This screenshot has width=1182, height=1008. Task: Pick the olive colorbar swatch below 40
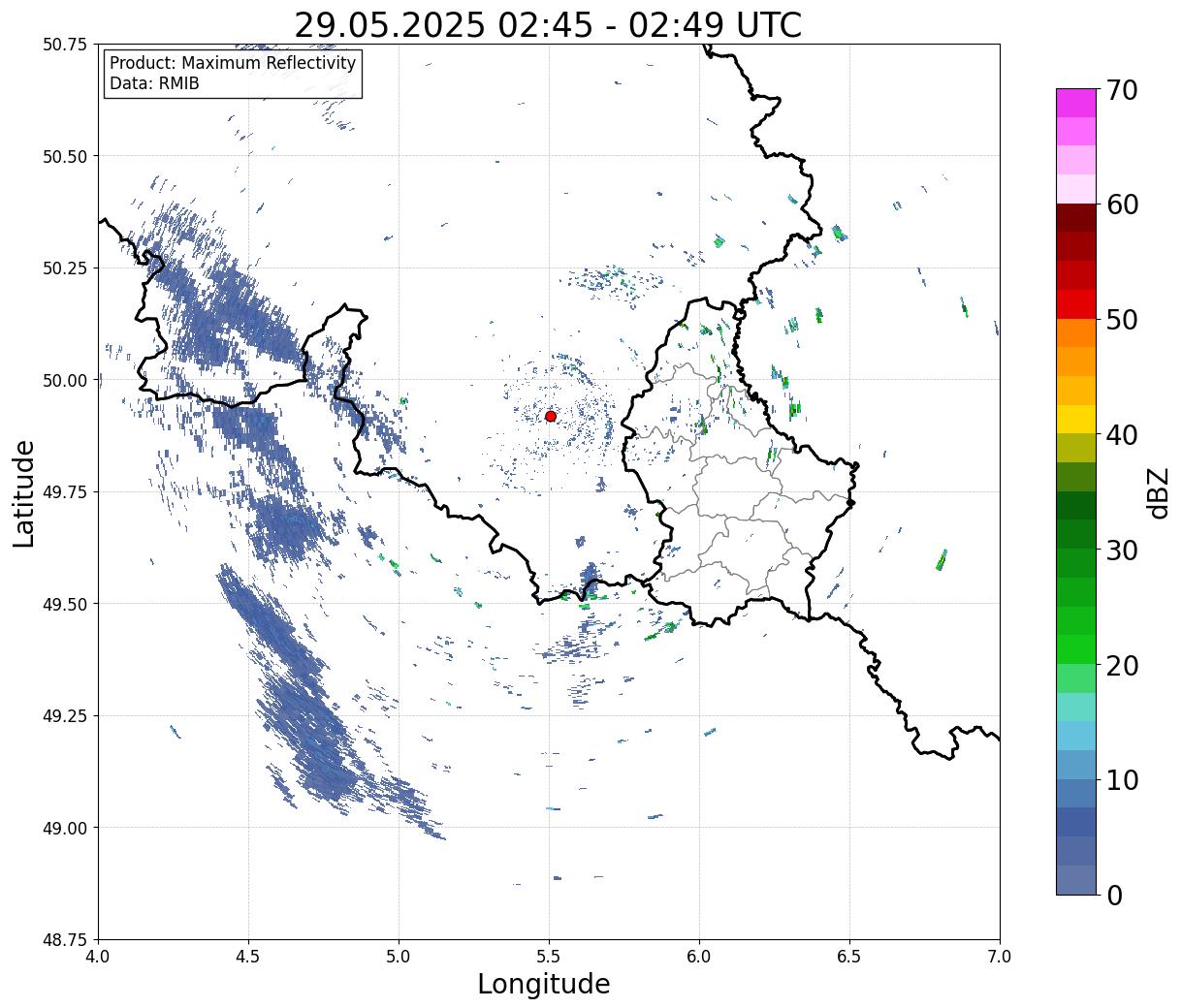pyautogui.click(x=1076, y=449)
